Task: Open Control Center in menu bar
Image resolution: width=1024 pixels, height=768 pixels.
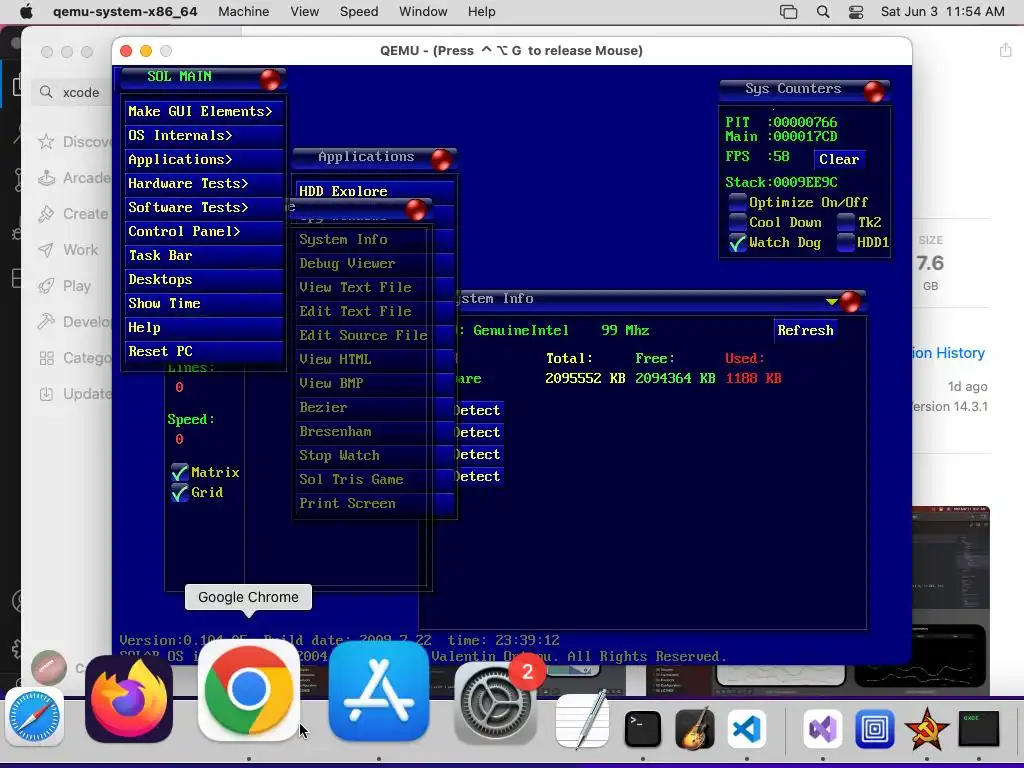Action: coord(856,12)
